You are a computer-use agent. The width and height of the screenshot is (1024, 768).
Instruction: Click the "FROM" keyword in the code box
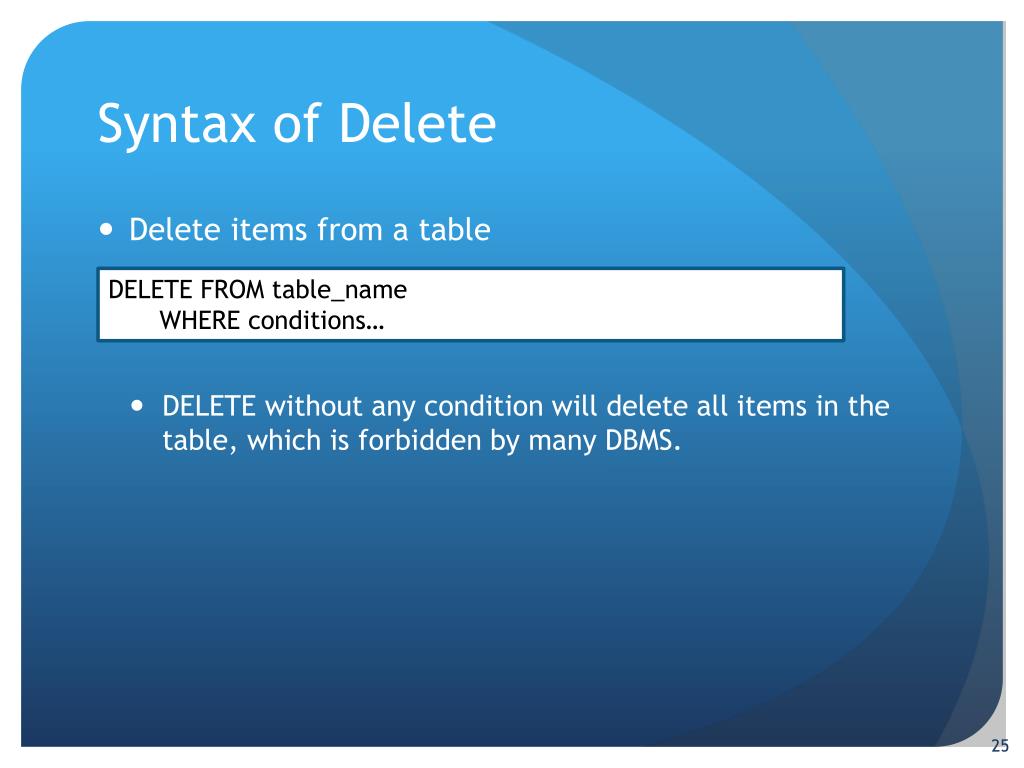point(232,289)
